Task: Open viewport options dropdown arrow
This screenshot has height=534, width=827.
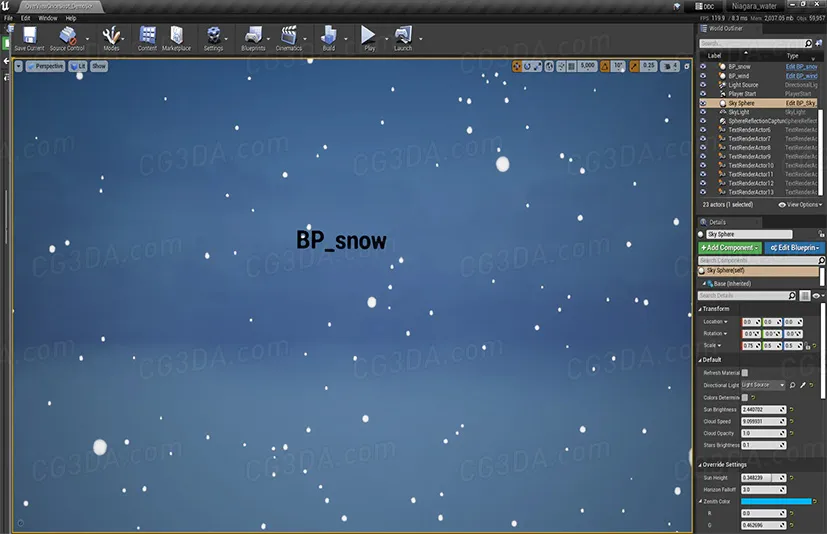Action: [18, 66]
